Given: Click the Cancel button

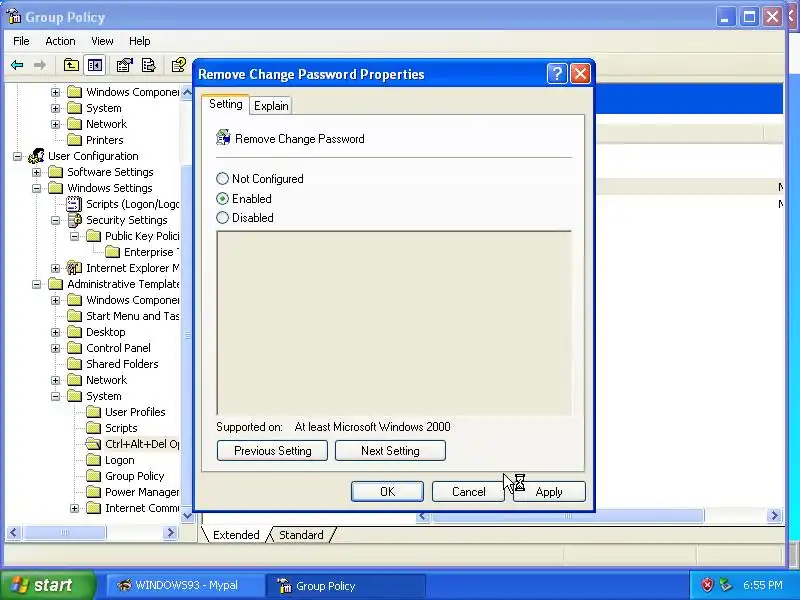Looking at the screenshot, I should [x=468, y=491].
